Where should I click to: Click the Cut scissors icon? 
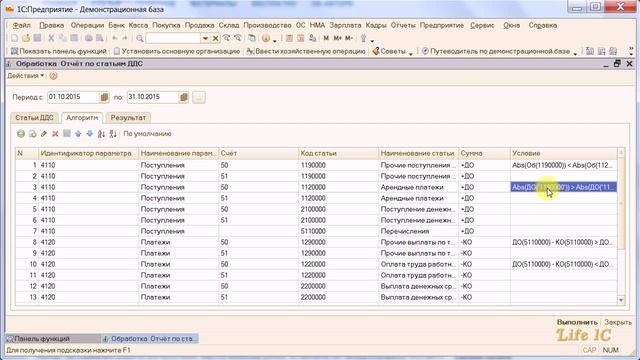(x=51, y=38)
